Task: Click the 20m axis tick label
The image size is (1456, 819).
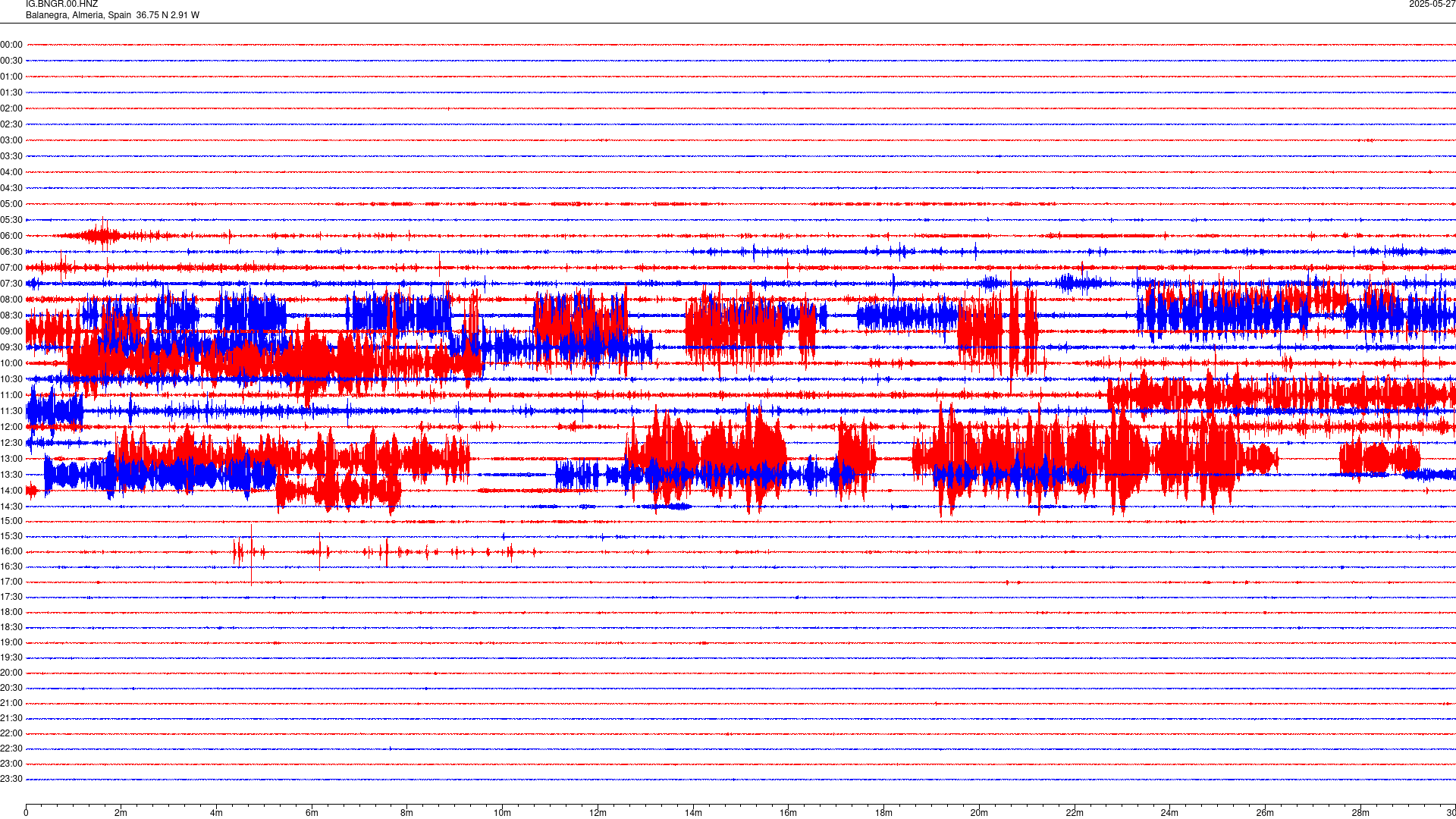Action: [x=979, y=813]
